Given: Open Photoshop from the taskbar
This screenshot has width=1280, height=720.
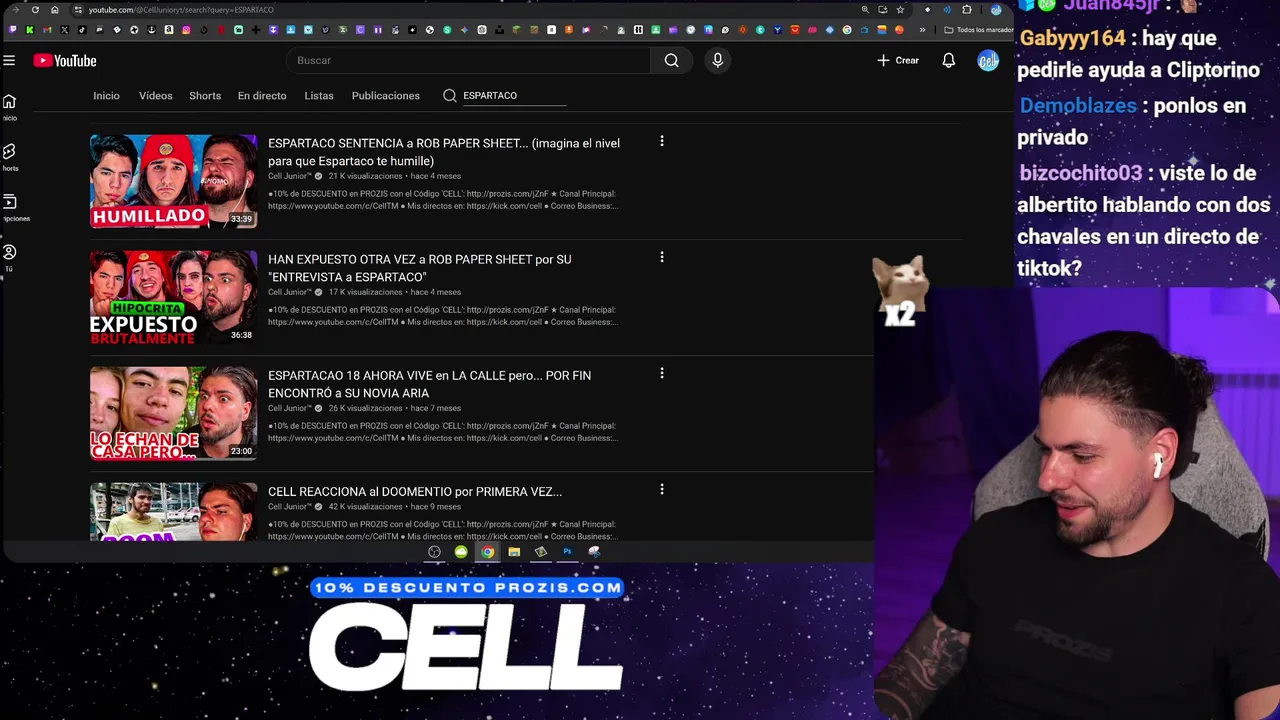Looking at the screenshot, I should click(567, 552).
